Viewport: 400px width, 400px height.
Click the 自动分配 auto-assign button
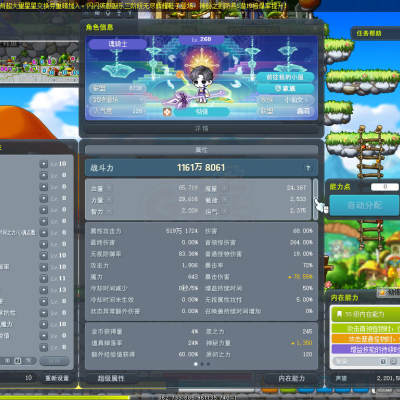point(364,205)
